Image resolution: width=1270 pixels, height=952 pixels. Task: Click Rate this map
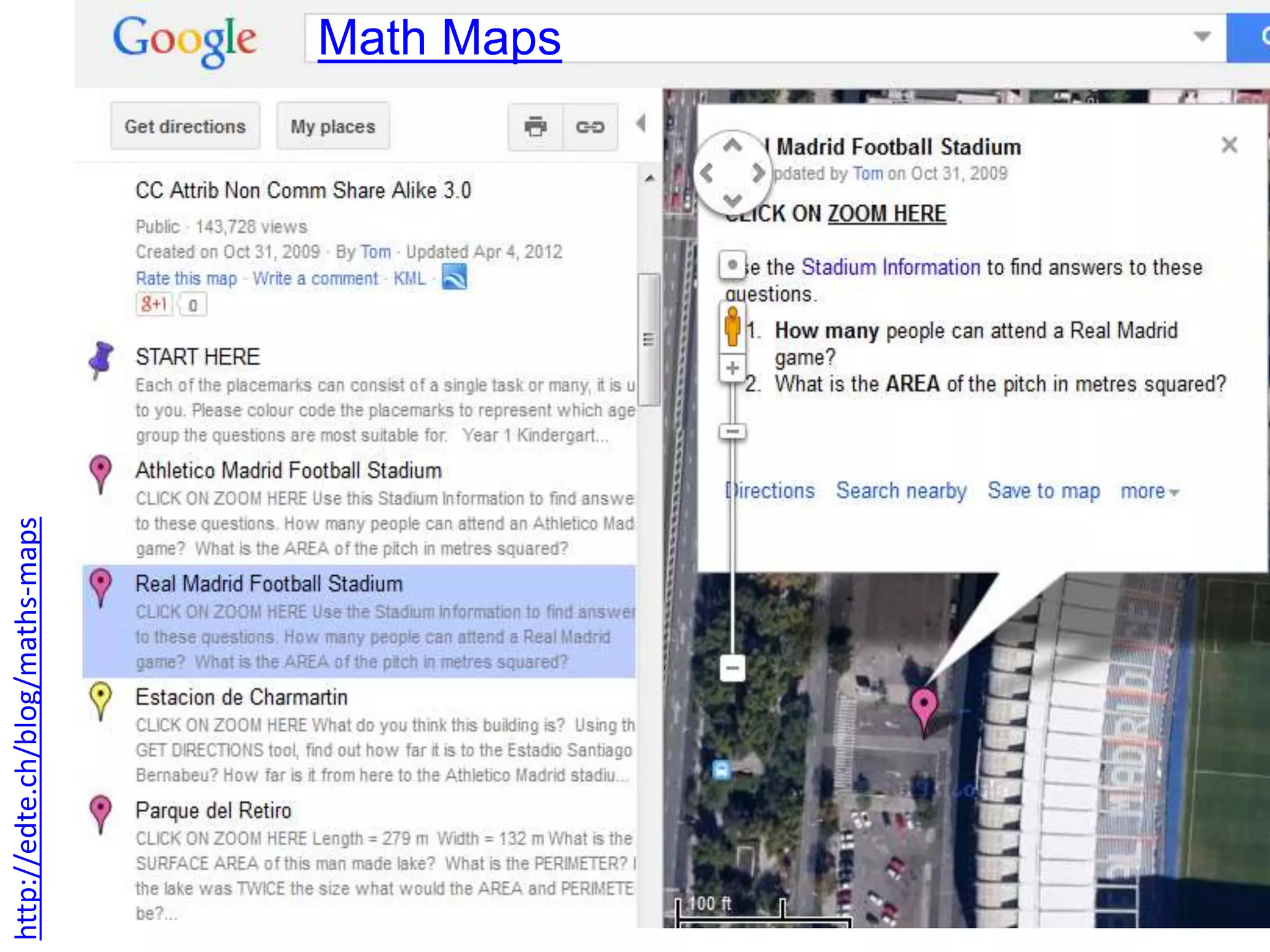(x=186, y=278)
